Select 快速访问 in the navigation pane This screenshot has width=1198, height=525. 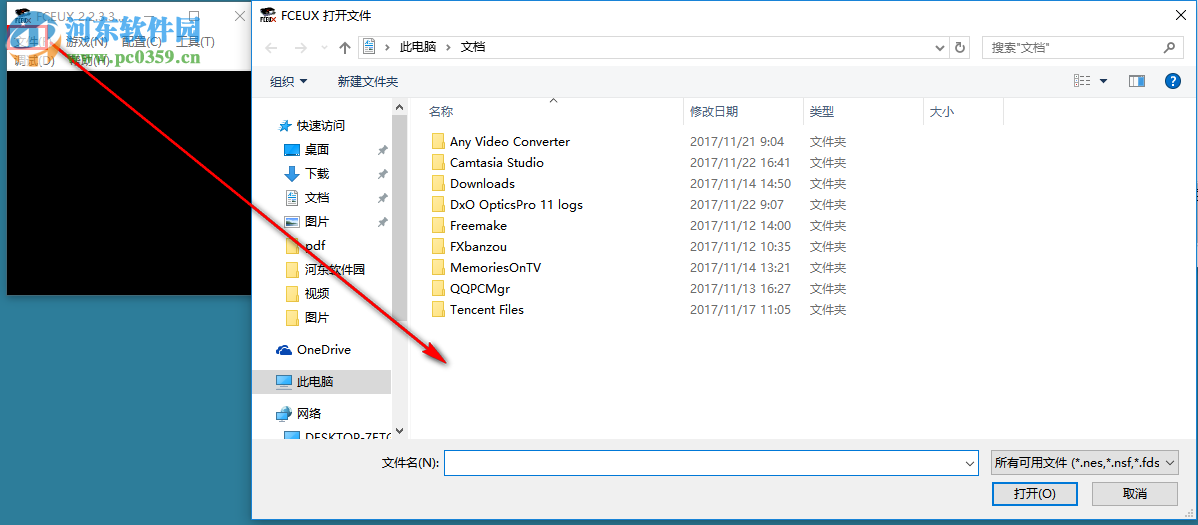[320, 125]
